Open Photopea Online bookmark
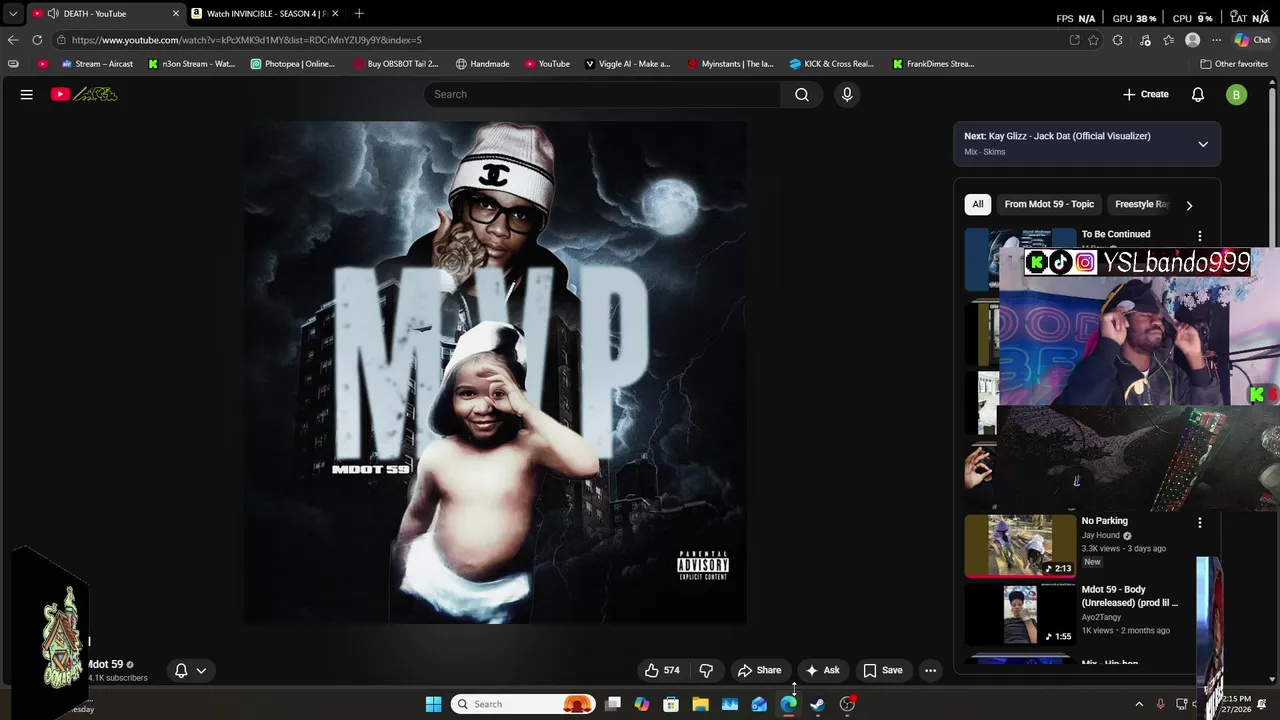Image resolution: width=1280 pixels, height=720 pixels. pyautogui.click(x=293, y=64)
